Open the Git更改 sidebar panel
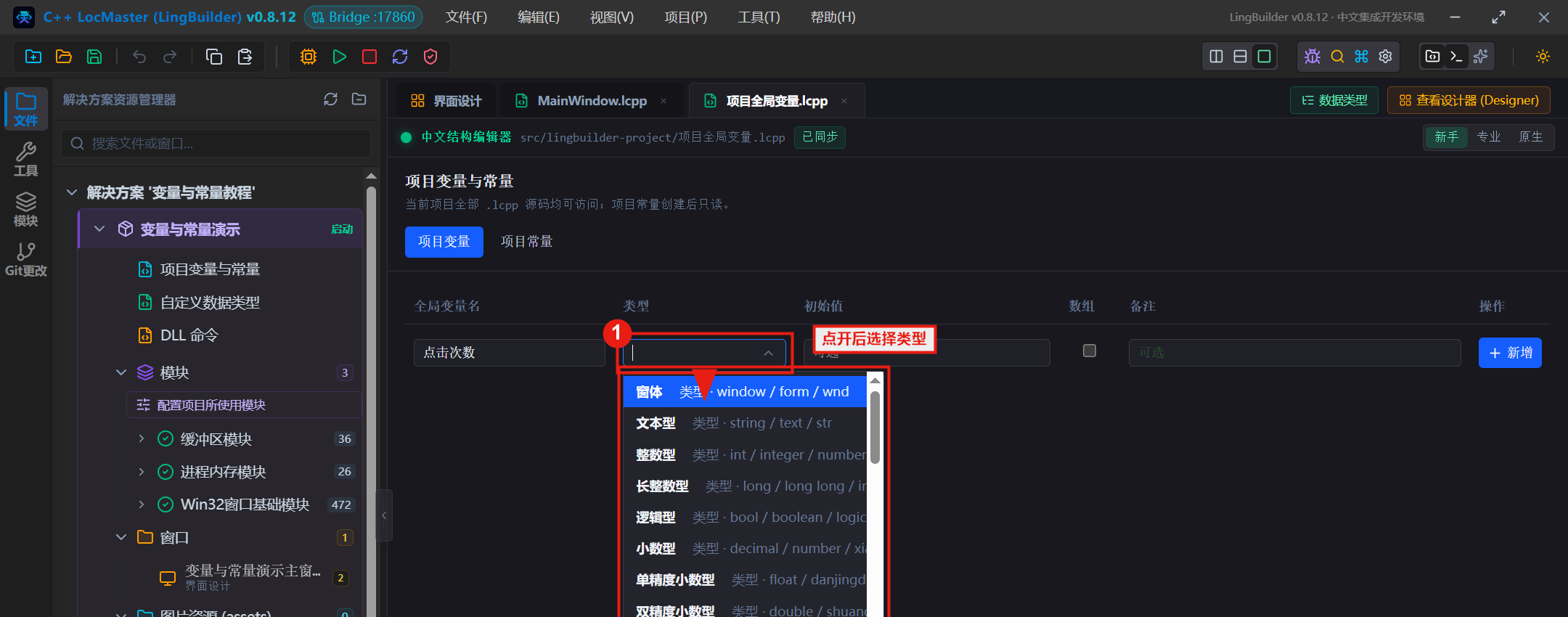This screenshot has height=617, width=1568. 26,260
